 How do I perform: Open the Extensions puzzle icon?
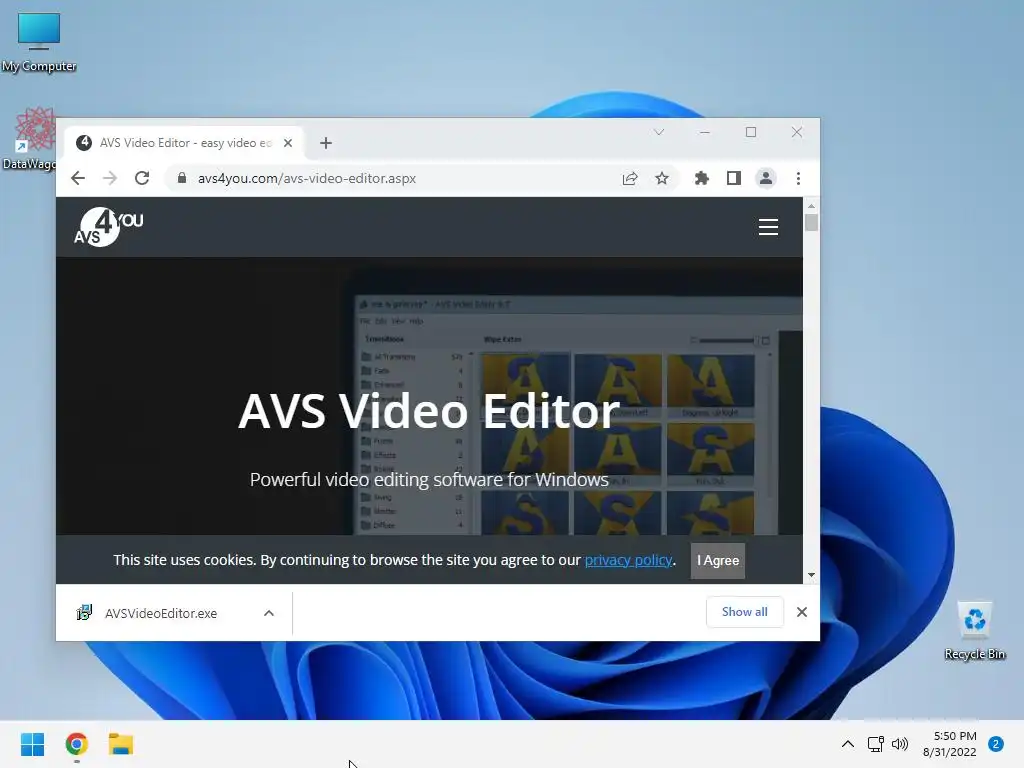pos(701,178)
